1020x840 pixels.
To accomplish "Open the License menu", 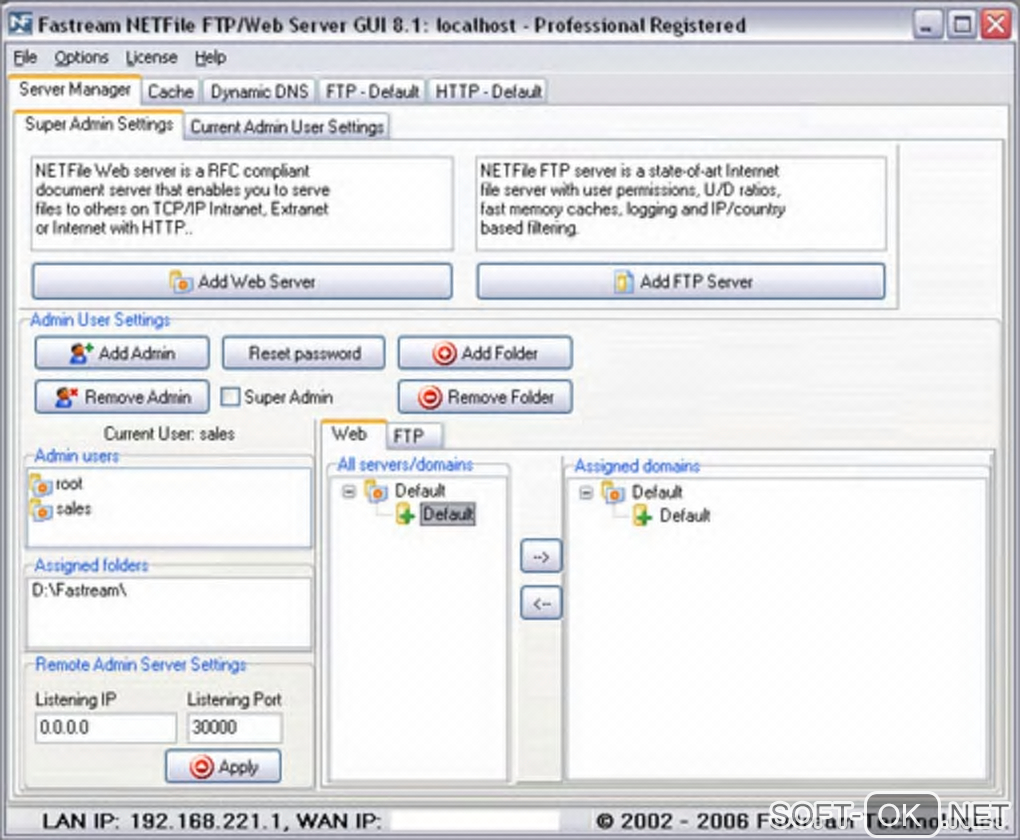I will click(152, 57).
